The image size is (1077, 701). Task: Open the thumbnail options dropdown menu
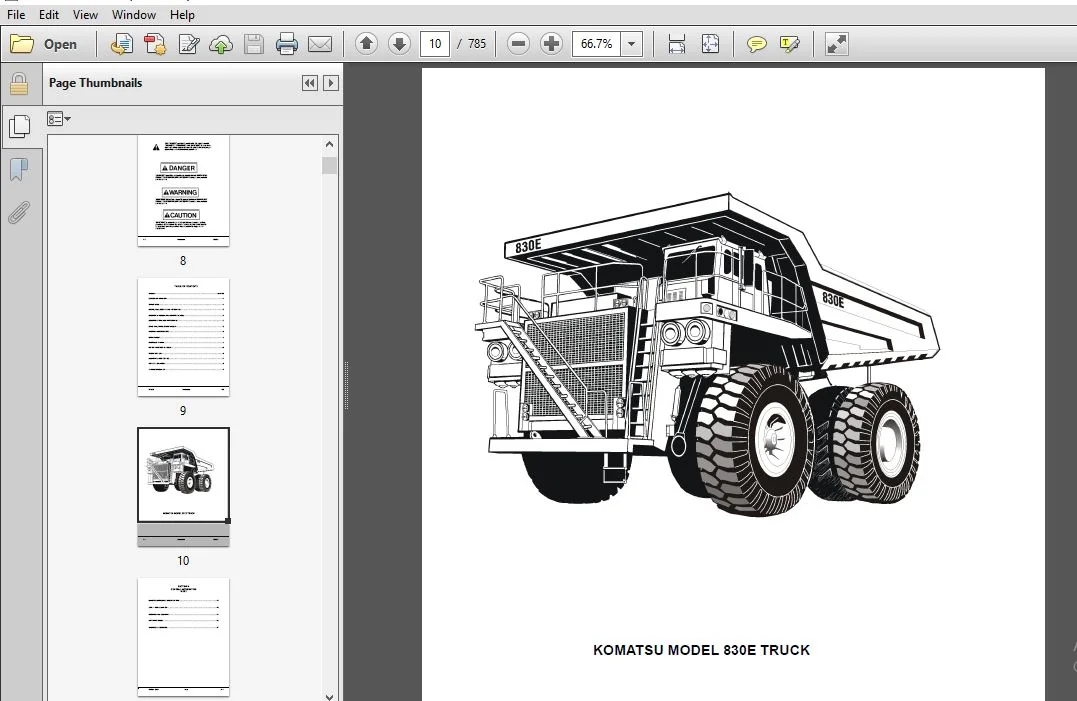[x=59, y=119]
